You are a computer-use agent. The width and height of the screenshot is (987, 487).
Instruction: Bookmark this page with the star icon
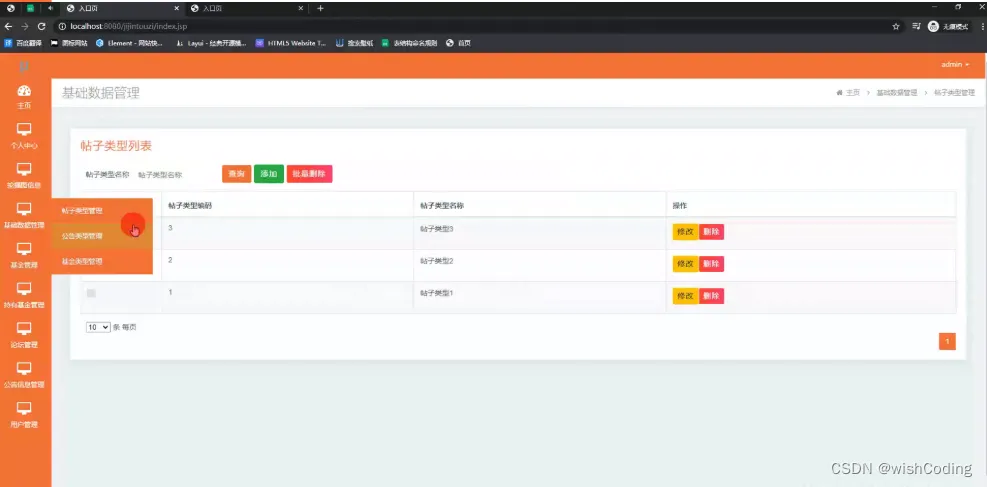[x=896, y=26]
